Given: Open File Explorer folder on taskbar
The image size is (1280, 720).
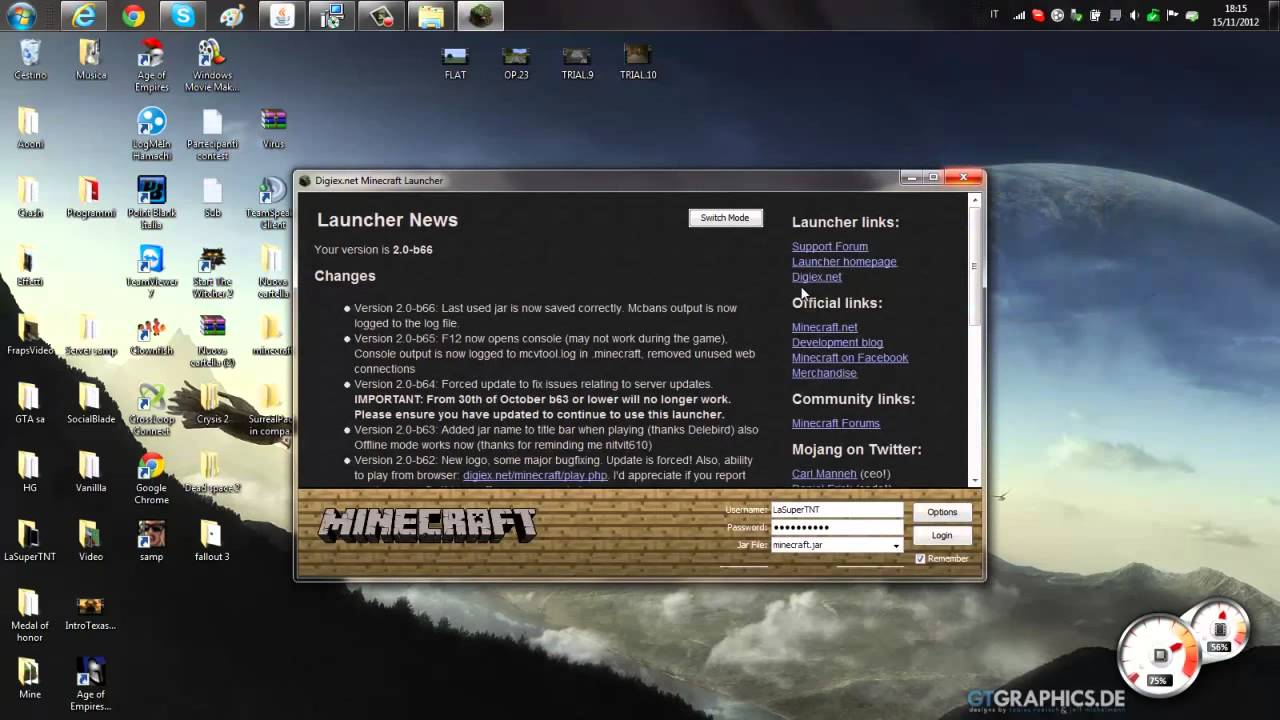Looking at the screenshot, I should pyautogui.click(x=431, y=15).
